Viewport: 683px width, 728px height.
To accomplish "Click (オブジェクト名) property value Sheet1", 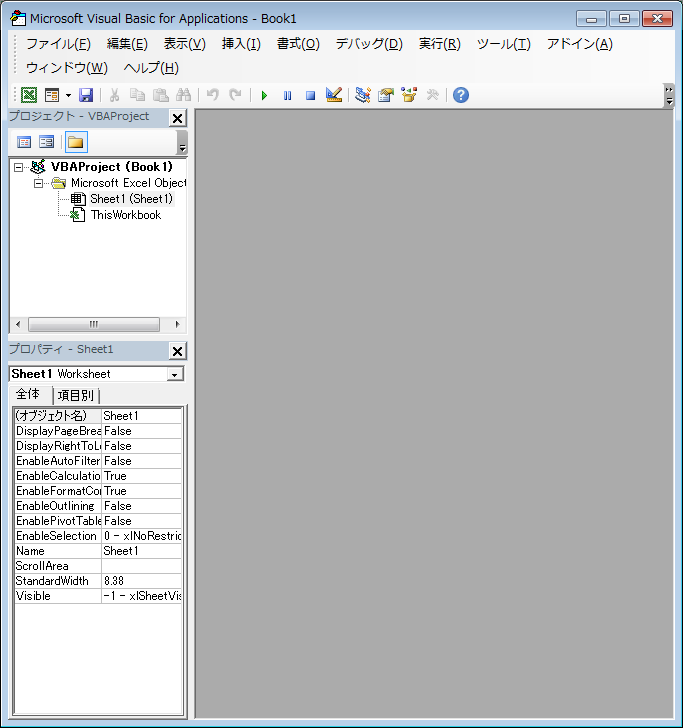I will pyautogui.click(x=142, y=416).
